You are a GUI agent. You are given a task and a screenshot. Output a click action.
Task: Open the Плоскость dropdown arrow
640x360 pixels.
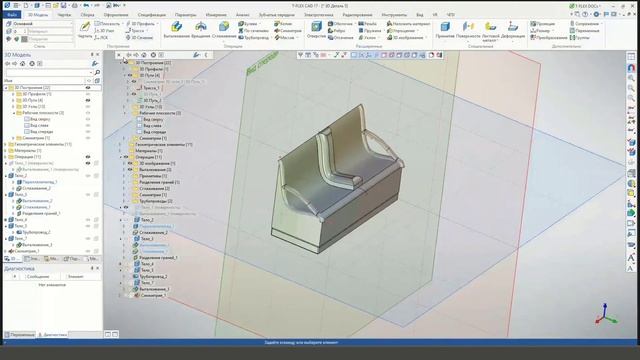122,24
